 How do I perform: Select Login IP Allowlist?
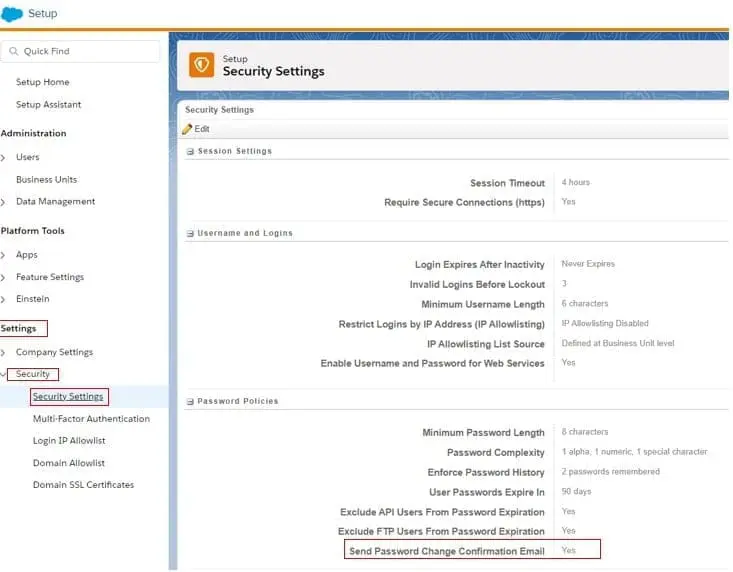pyautogui.click(x=69, y=441)
